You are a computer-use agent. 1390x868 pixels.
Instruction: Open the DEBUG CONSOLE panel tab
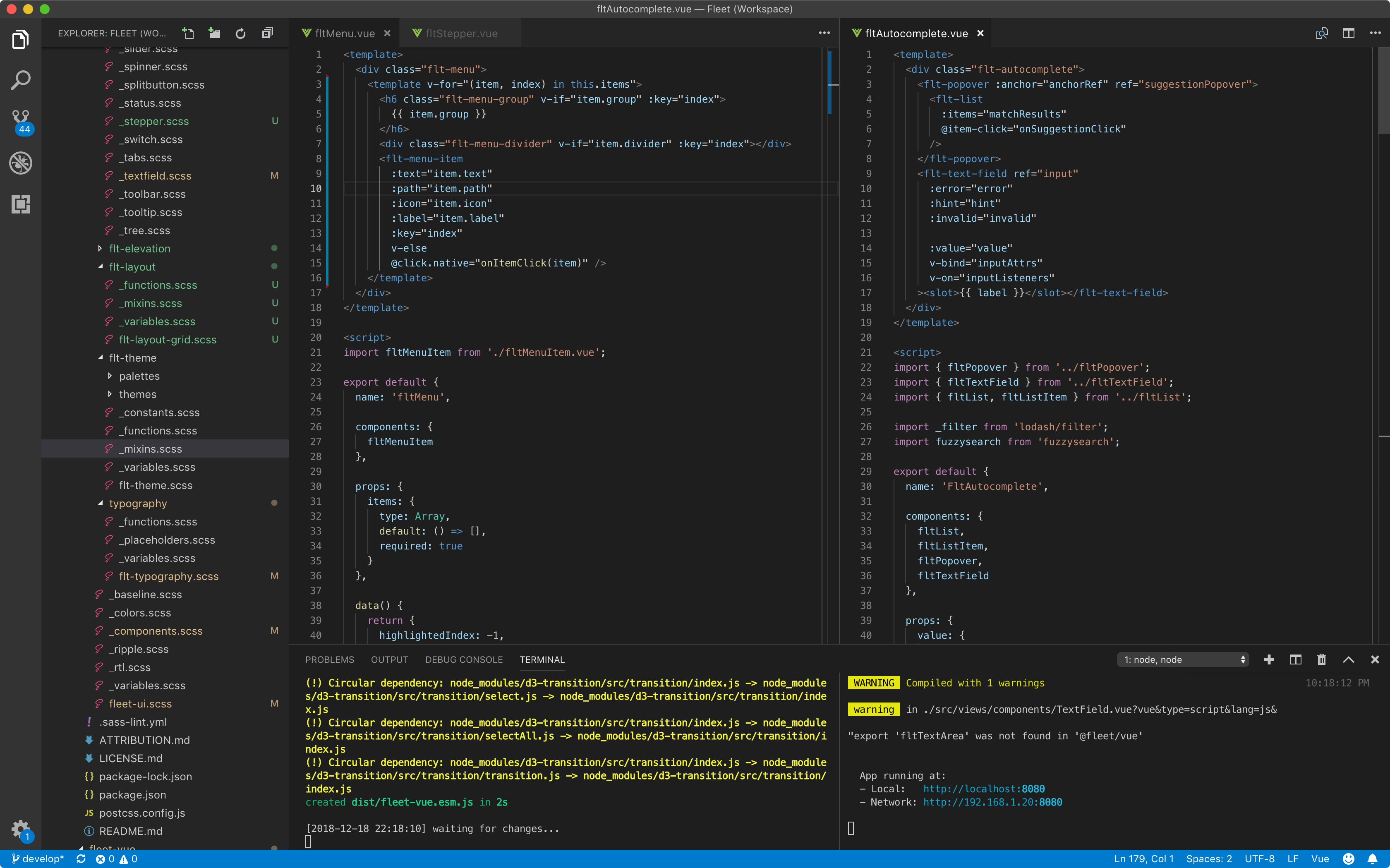pos(464,659)
